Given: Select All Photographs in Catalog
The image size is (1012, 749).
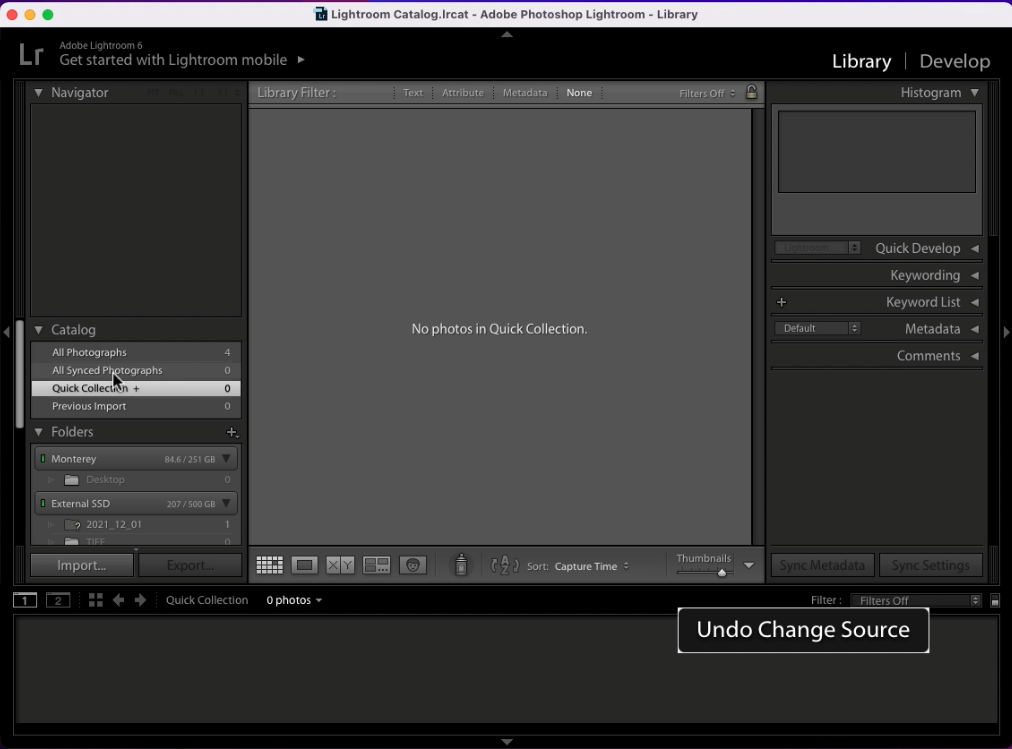Looking at the screenshot, I should coord(136,352).
